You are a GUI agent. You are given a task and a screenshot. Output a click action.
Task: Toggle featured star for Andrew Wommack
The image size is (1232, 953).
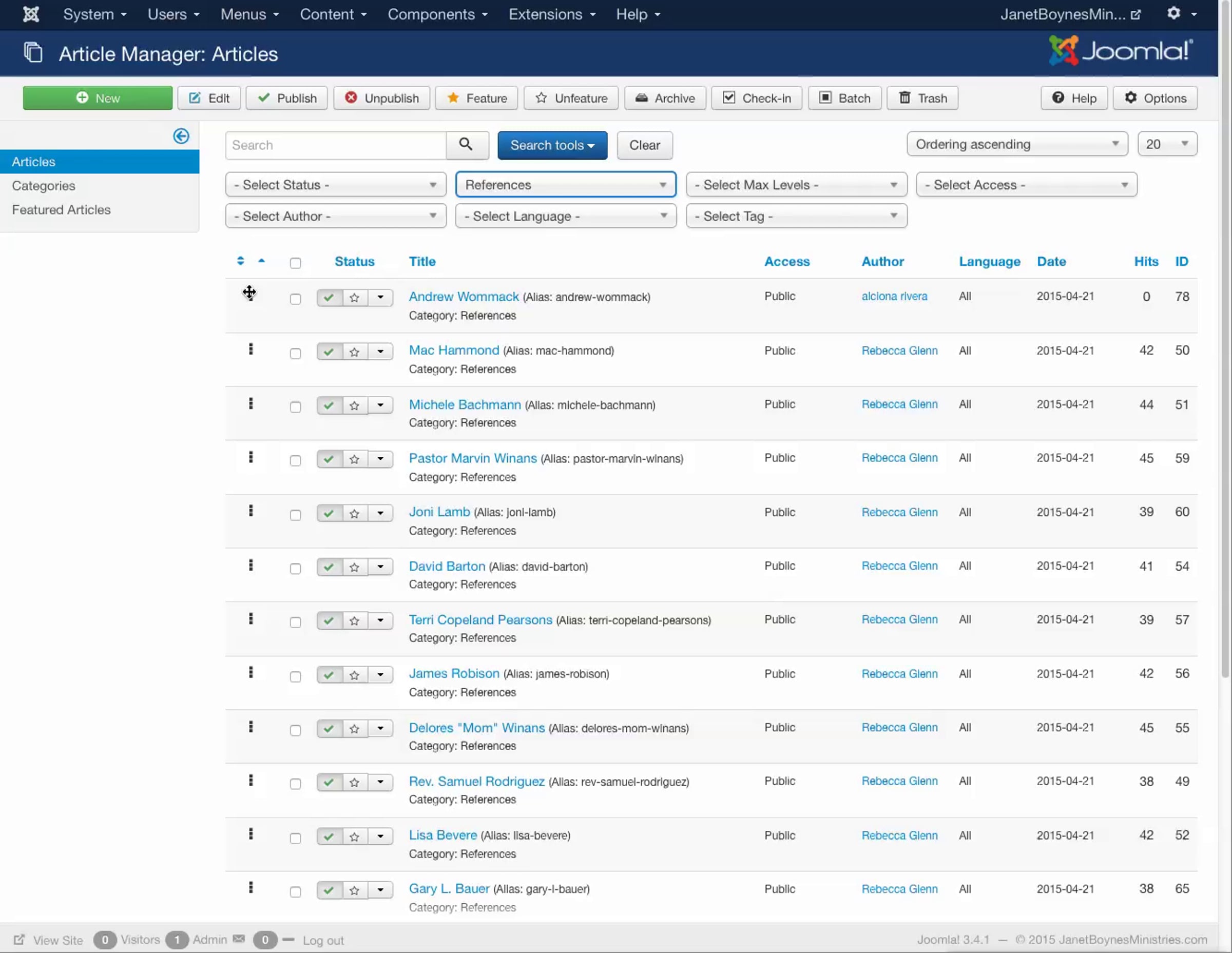[x=355, y=297]
